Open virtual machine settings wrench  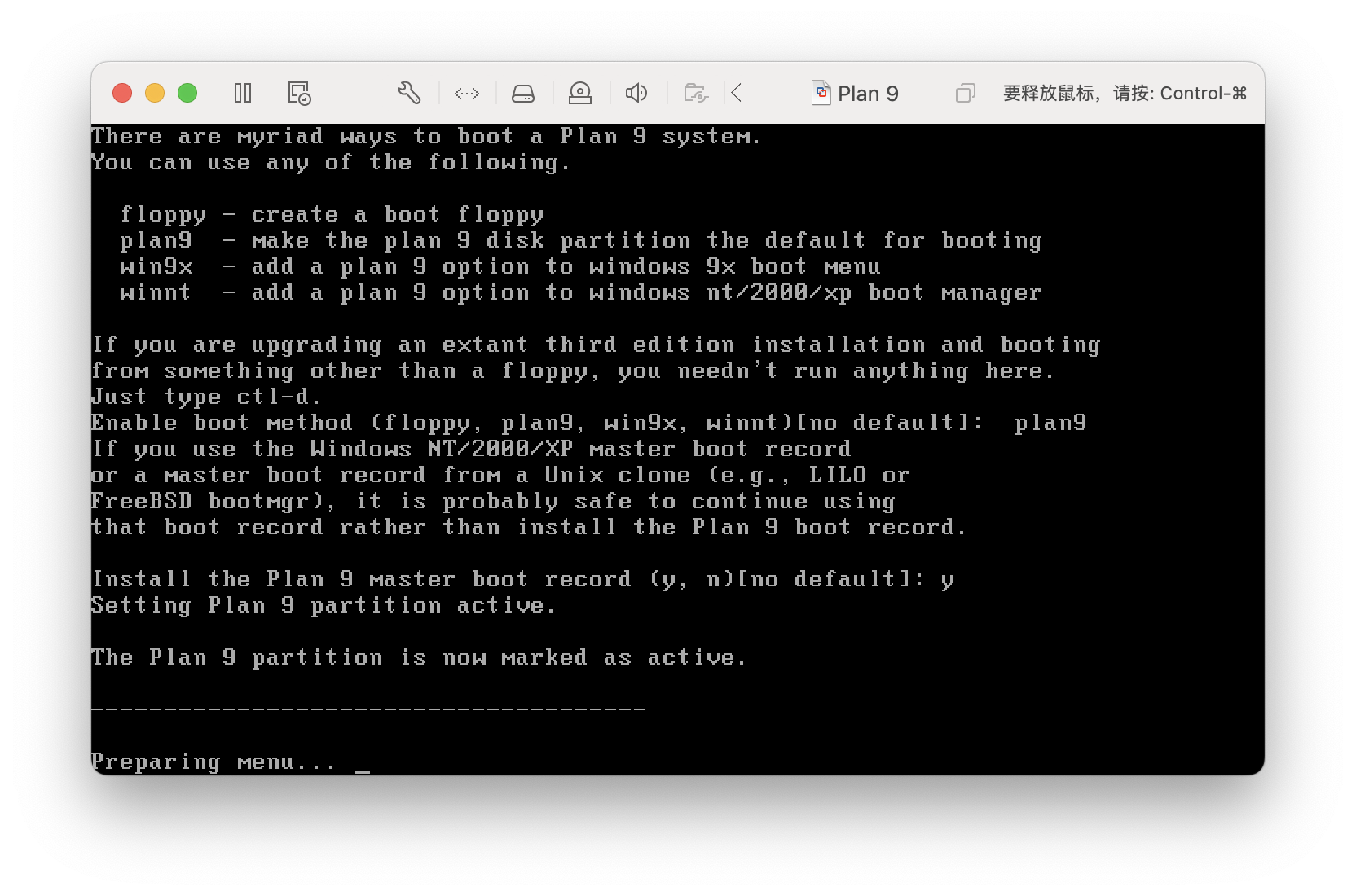[409, 93]
